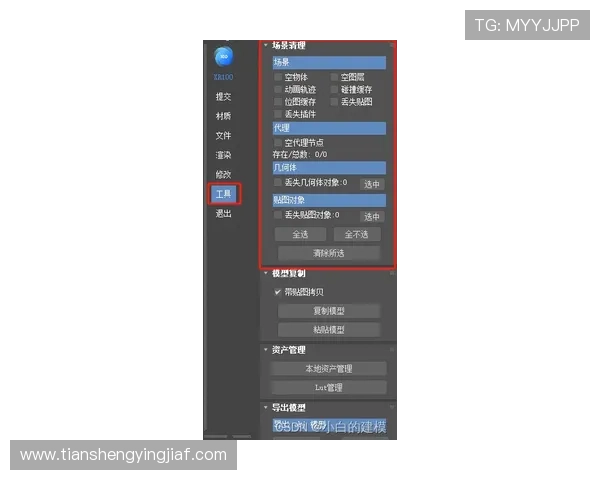Image resolution: width=600 pixels, height=480 pixels.
Task: Open the 文件 sidebar item
Action: 223,136
